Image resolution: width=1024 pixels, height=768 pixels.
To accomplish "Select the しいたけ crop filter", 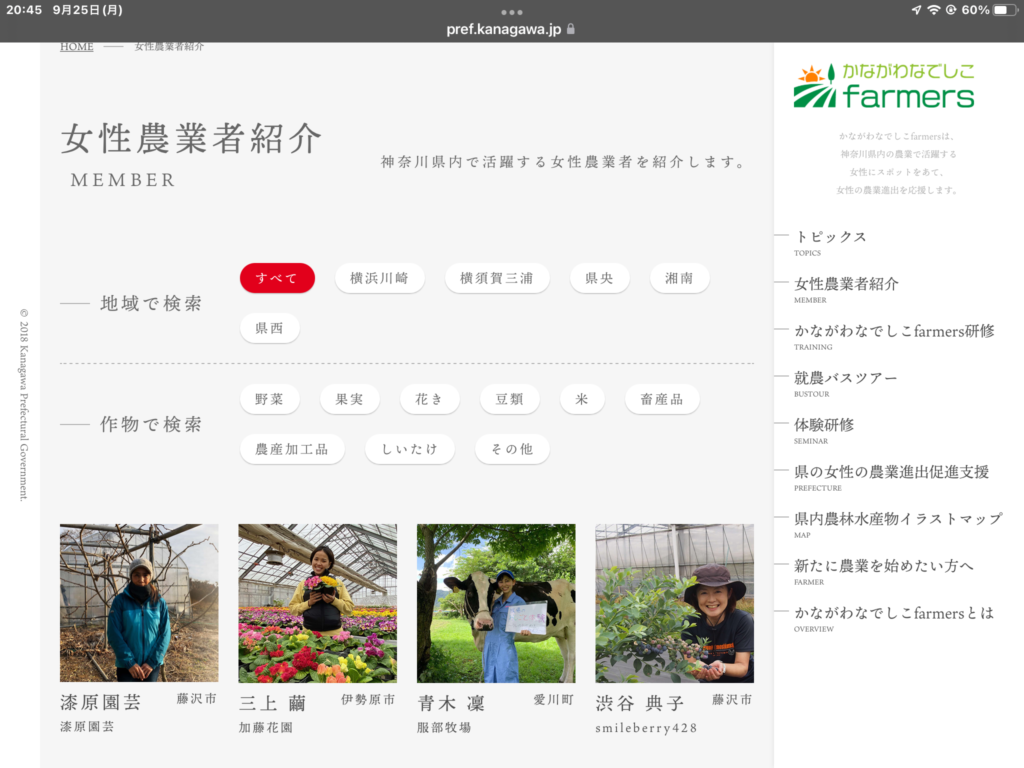I will click(x=409, y=449).
